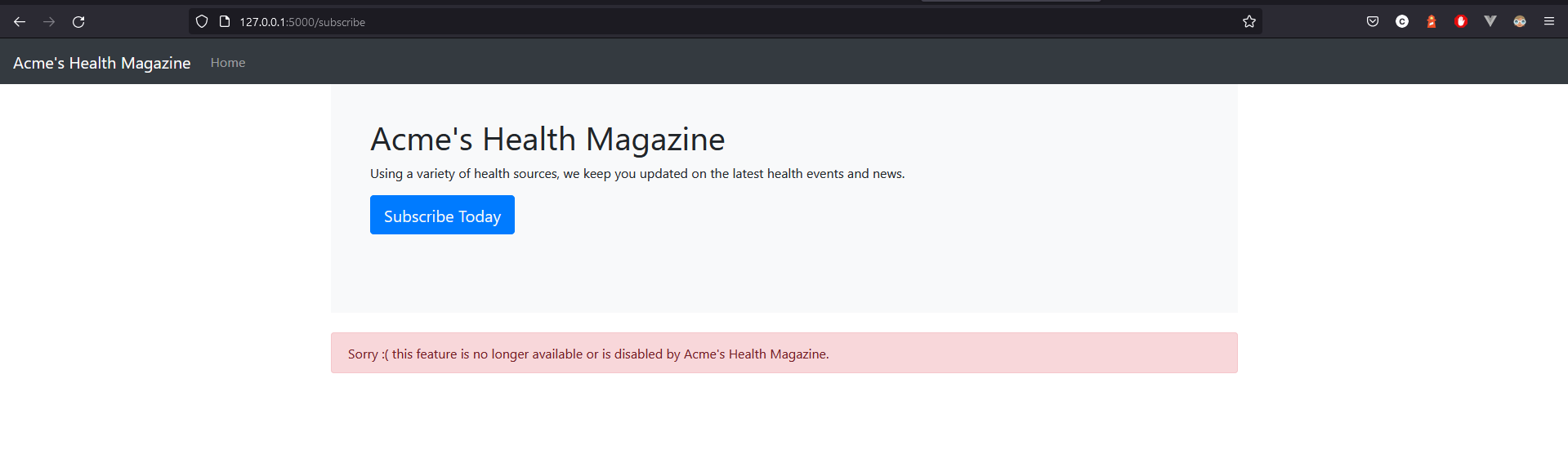The width and height of the screenshot is (1568, 472).
Task: Click the browser forward arrow
Action: point(49,22)
